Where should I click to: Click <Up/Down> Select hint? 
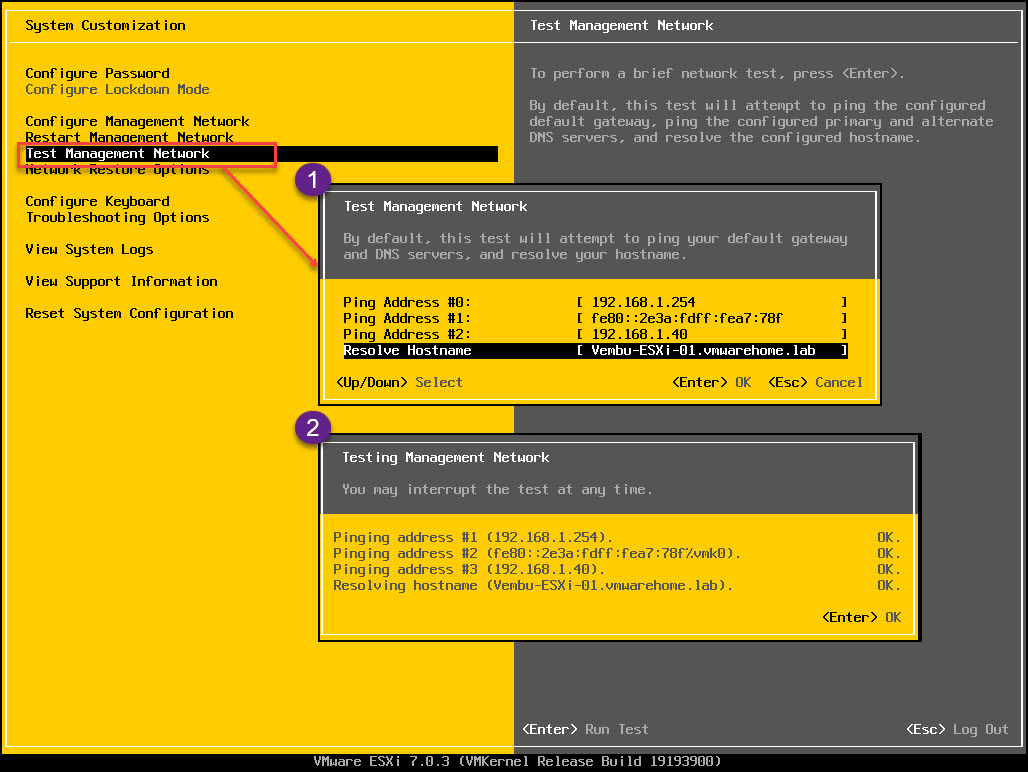[399, 382]
